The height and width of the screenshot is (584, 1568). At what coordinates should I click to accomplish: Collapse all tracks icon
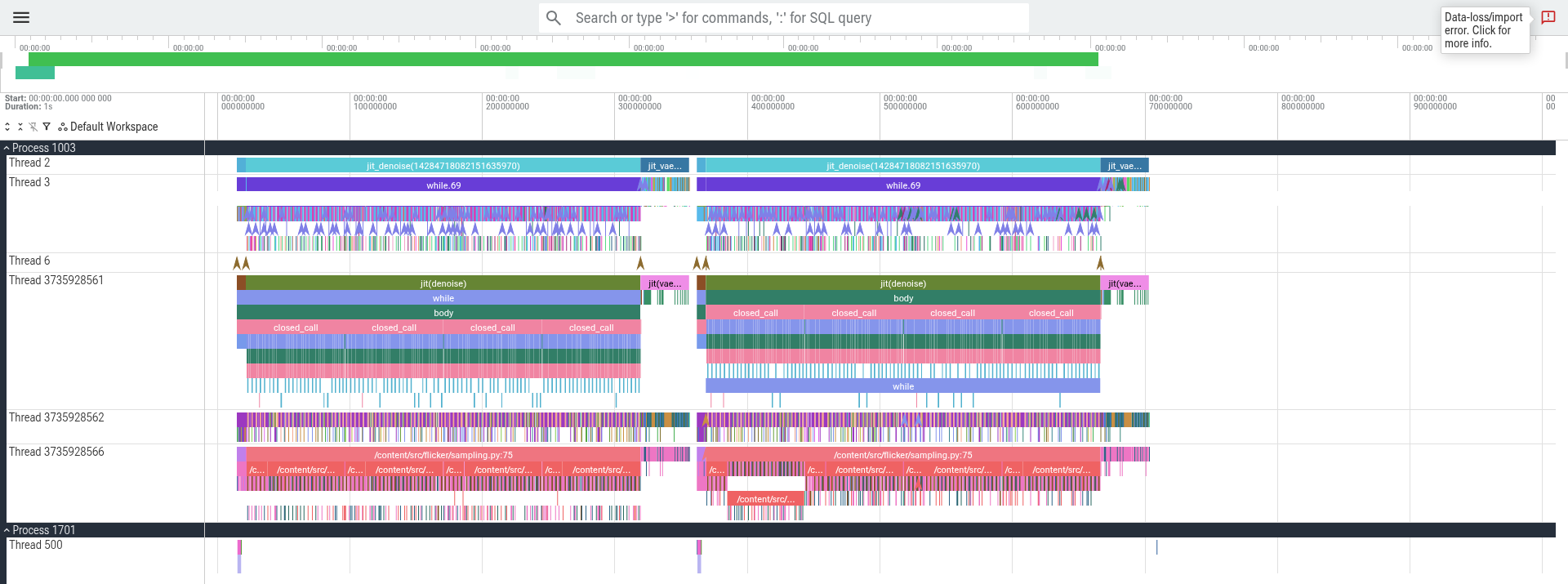(20, 127)
